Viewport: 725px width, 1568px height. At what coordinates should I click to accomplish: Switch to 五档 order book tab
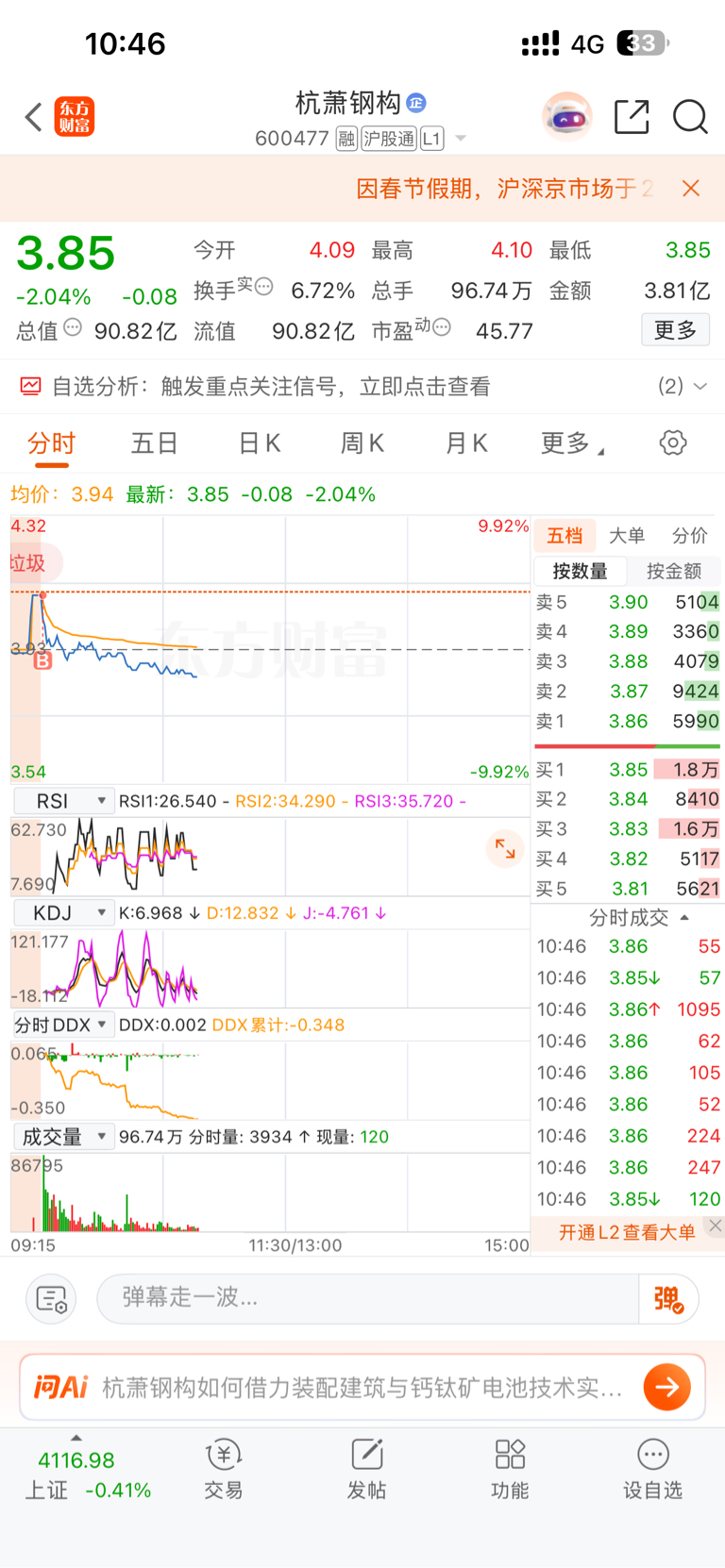[x=565, y=536]
